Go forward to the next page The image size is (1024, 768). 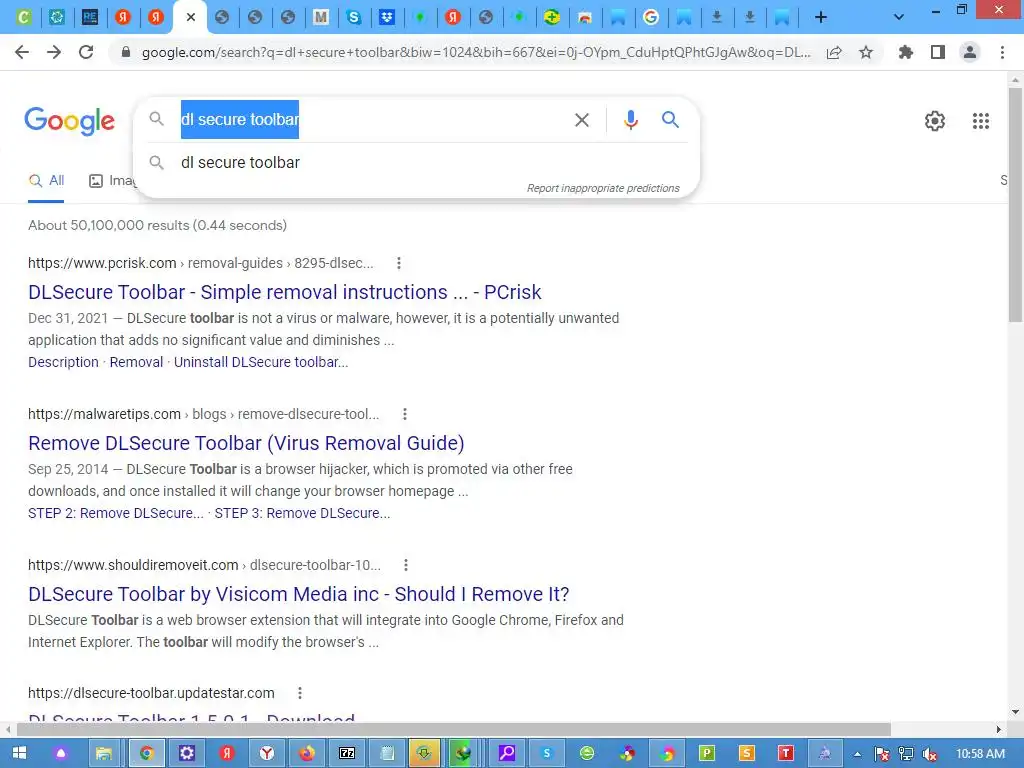pos(54,52)
